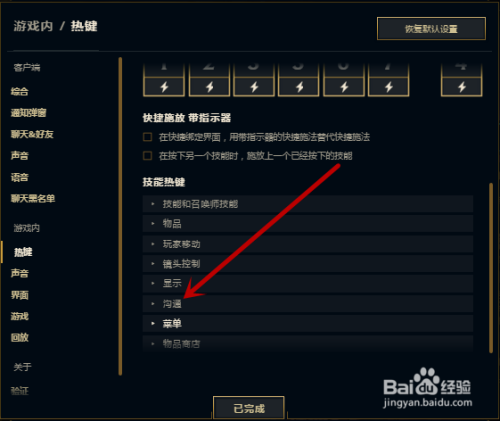Expand the 沟通 hotkey section
The width and height of the screenshot is (500, 421).
[x=308, y=304]
